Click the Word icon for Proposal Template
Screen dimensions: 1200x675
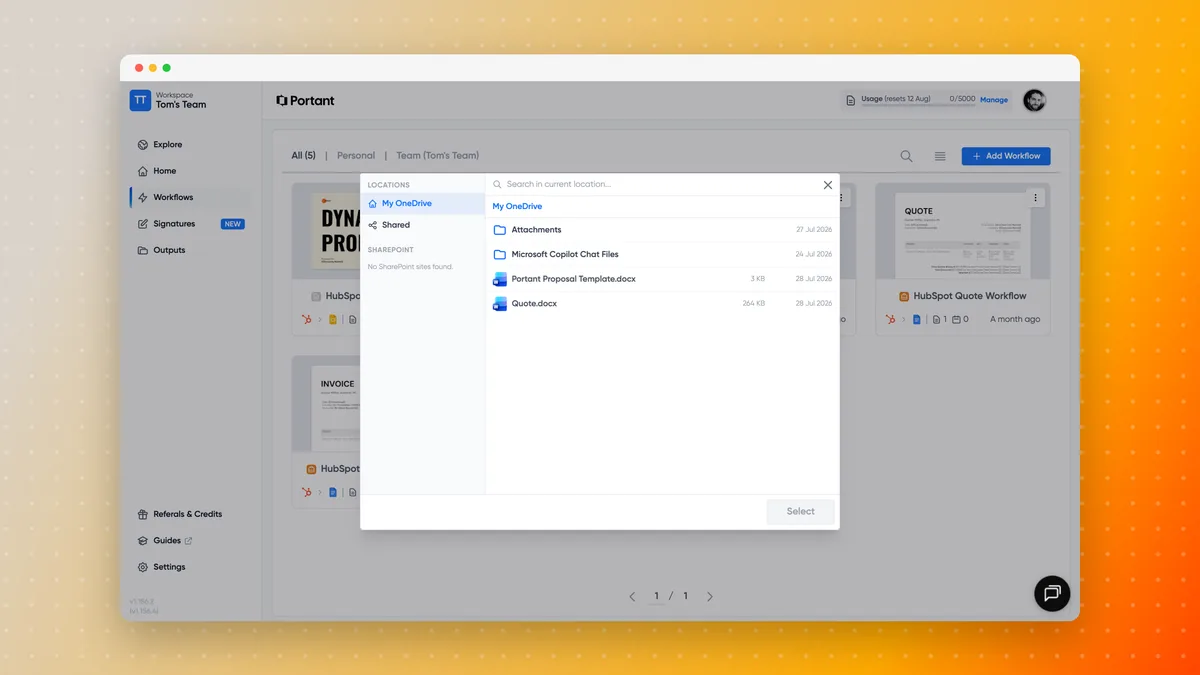tap(500, 279)
